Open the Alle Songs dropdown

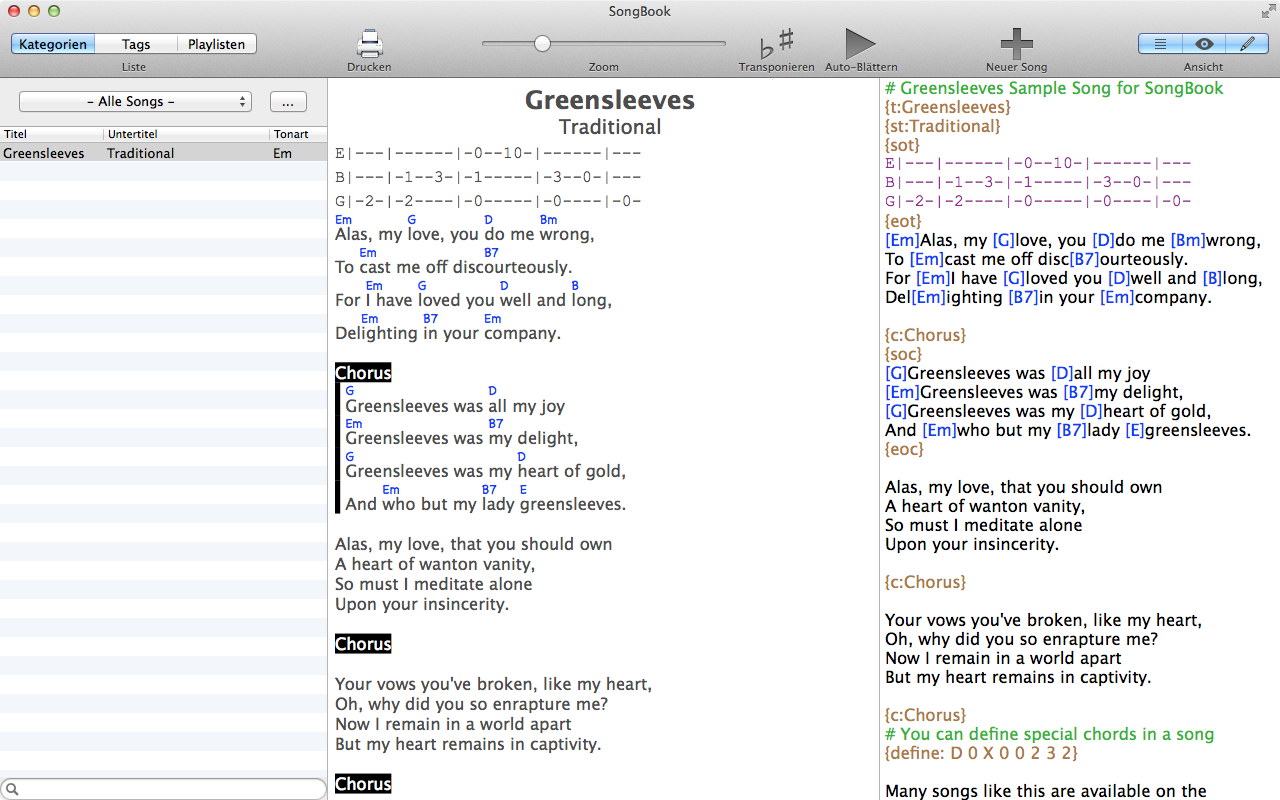135,102
